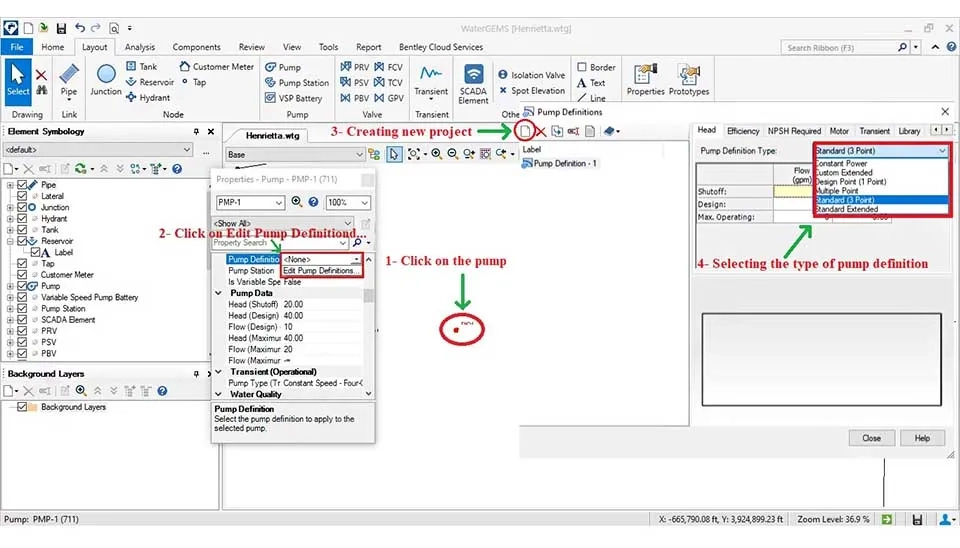The image size is (960, 548).
Task: Click the Junction node icon
Action: 106,77
